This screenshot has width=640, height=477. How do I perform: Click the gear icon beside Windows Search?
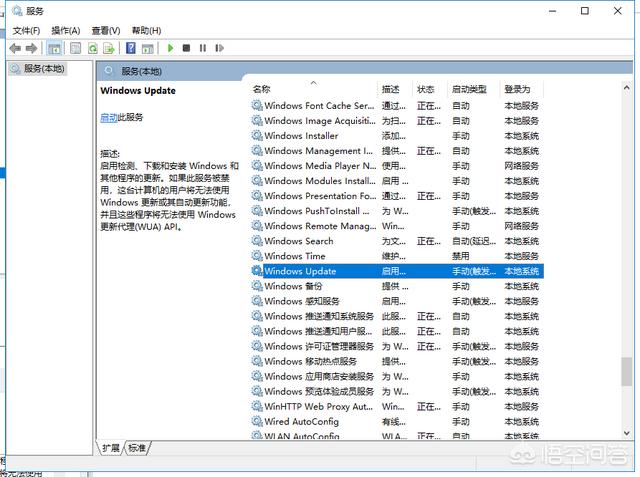tap(257, 241)
